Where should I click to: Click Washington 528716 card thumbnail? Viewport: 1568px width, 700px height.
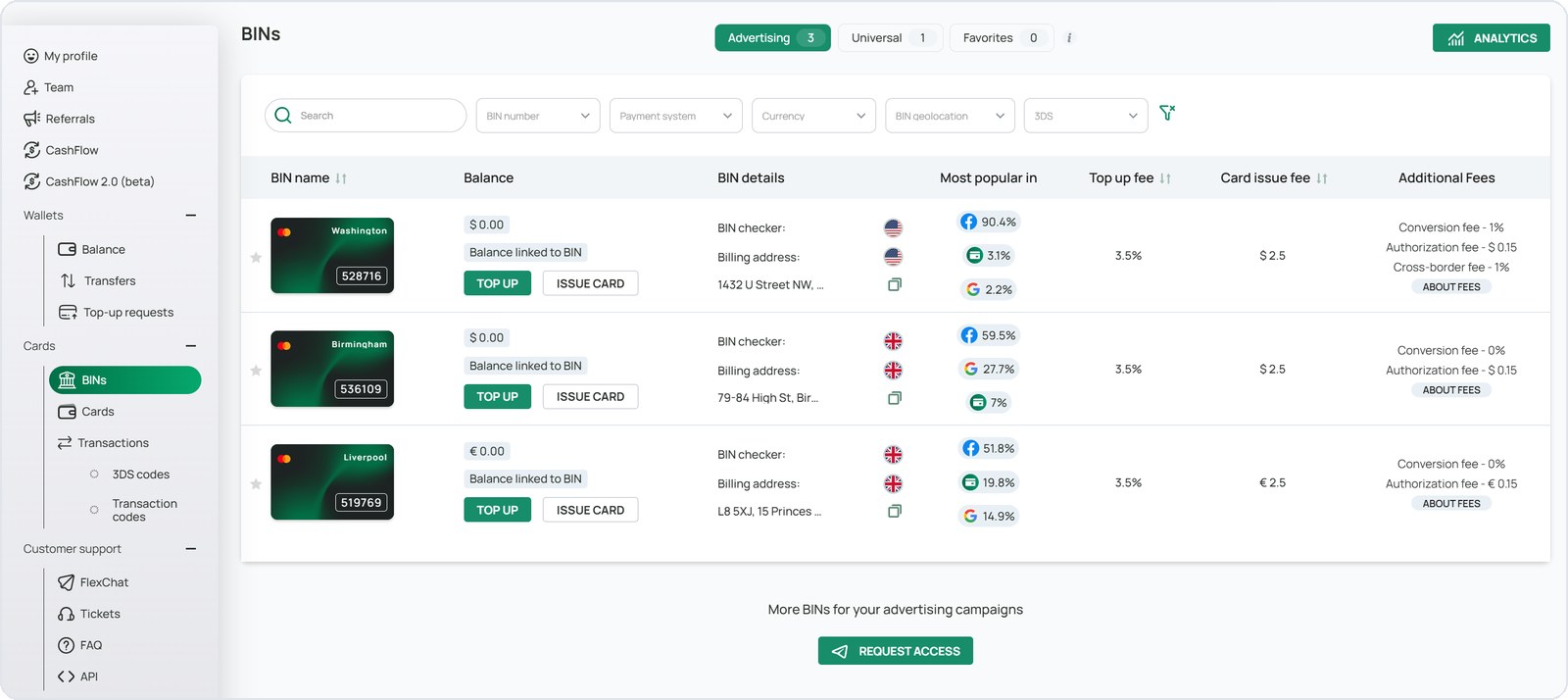(x=332, y=256)
